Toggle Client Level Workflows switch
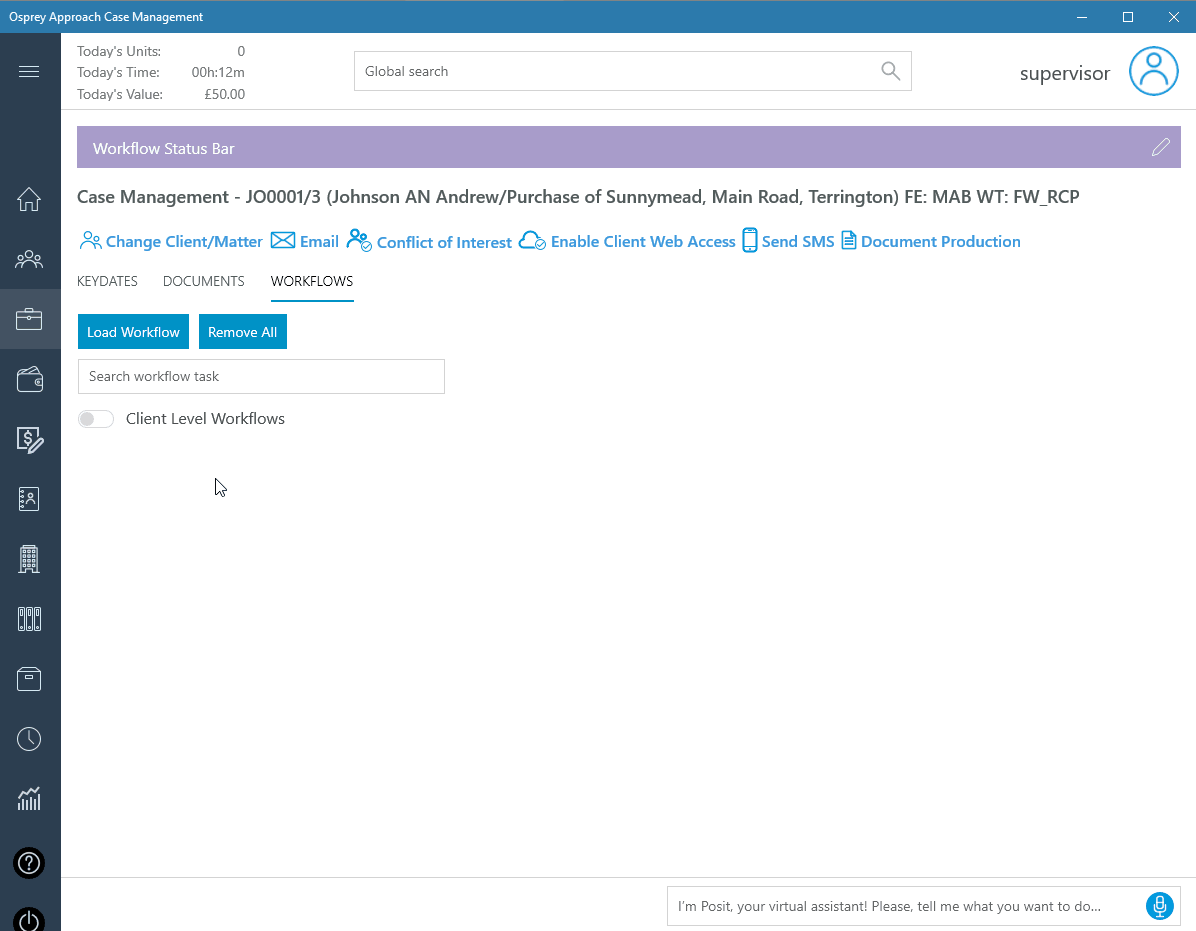Image resolution: width=1196 pixels, height=931 pixels. [95, 419]
